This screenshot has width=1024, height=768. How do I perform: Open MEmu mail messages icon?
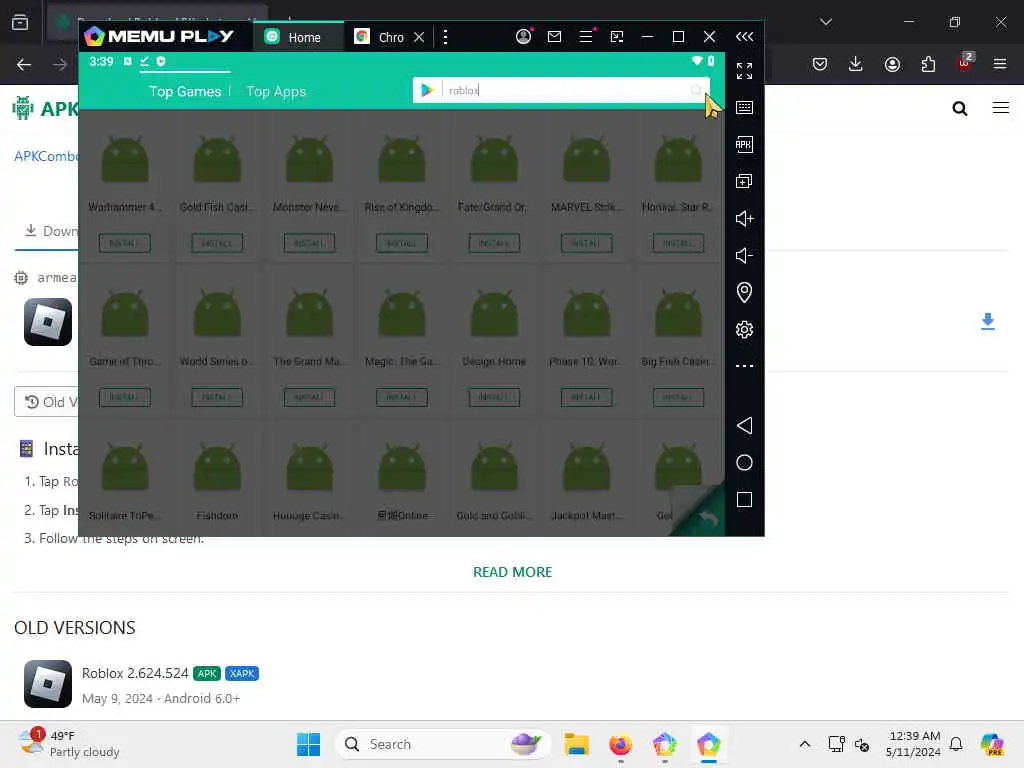click(554, 37)
